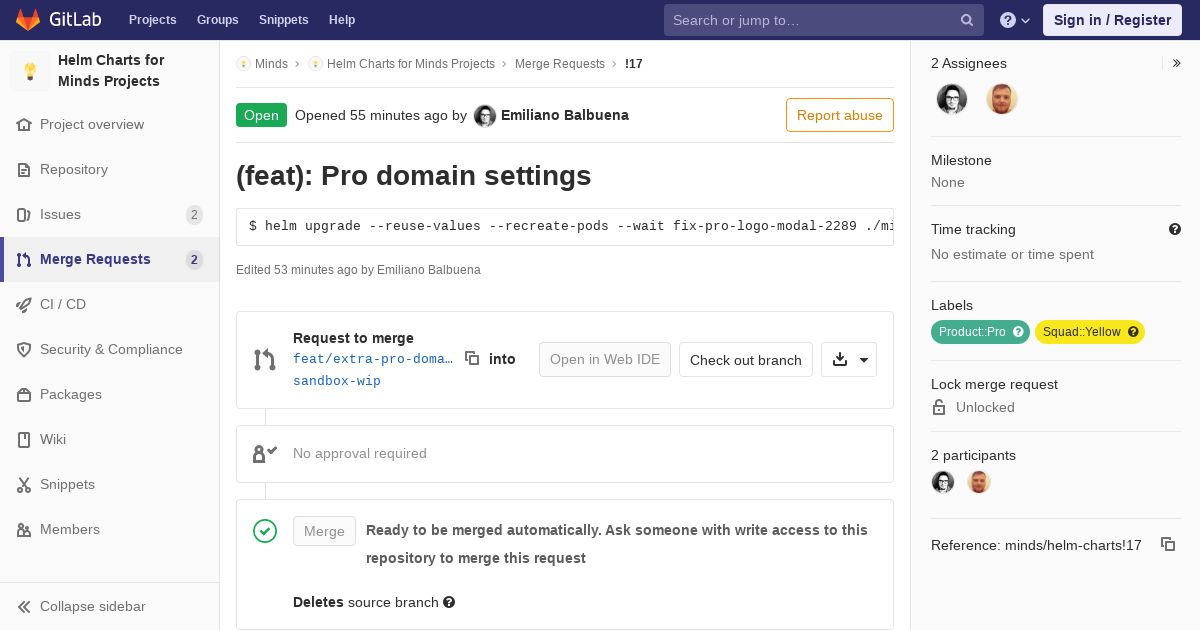
Task: Open the Groups menu
Action: click(218, 20)
